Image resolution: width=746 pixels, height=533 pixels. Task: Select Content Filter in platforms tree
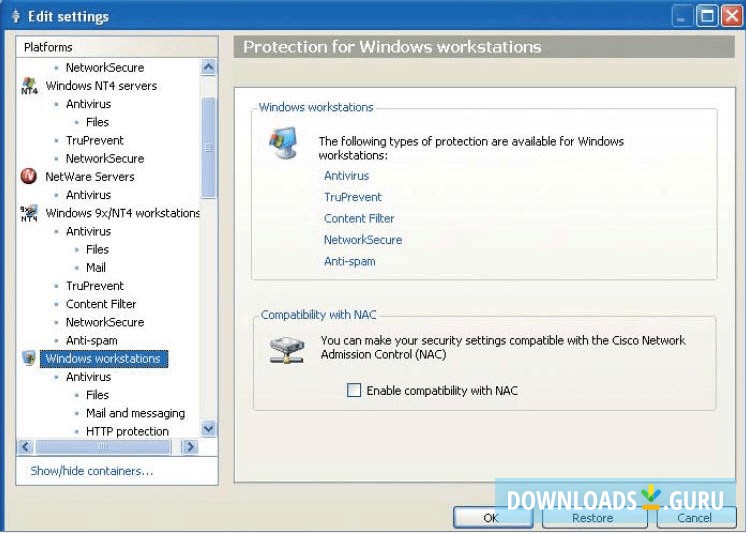click(101, 304)
